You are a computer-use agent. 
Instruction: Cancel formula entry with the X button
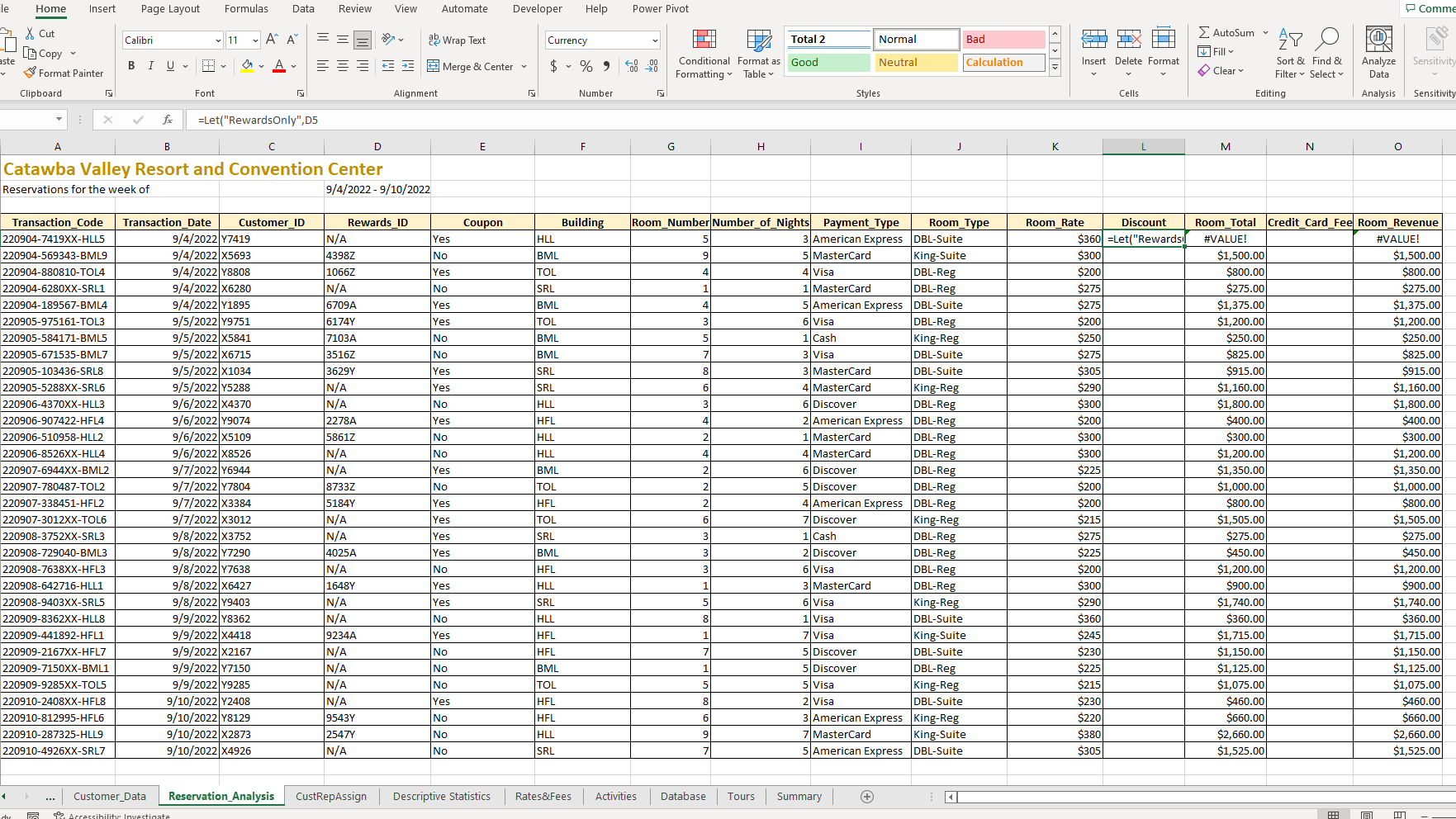pos(108,120)
